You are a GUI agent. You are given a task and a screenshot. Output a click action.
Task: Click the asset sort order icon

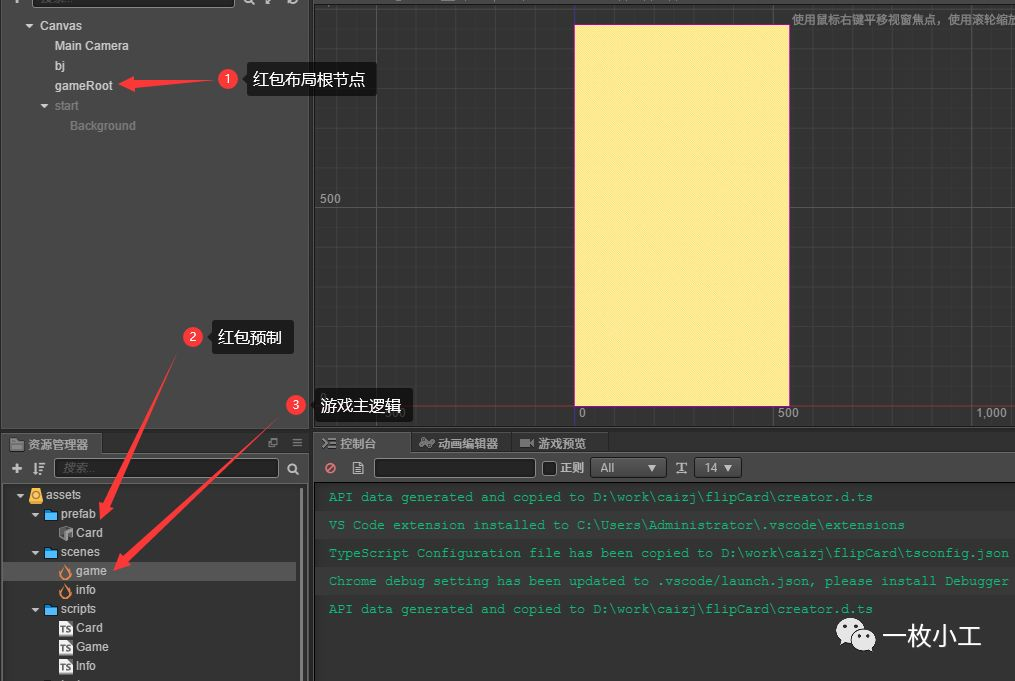39,468
